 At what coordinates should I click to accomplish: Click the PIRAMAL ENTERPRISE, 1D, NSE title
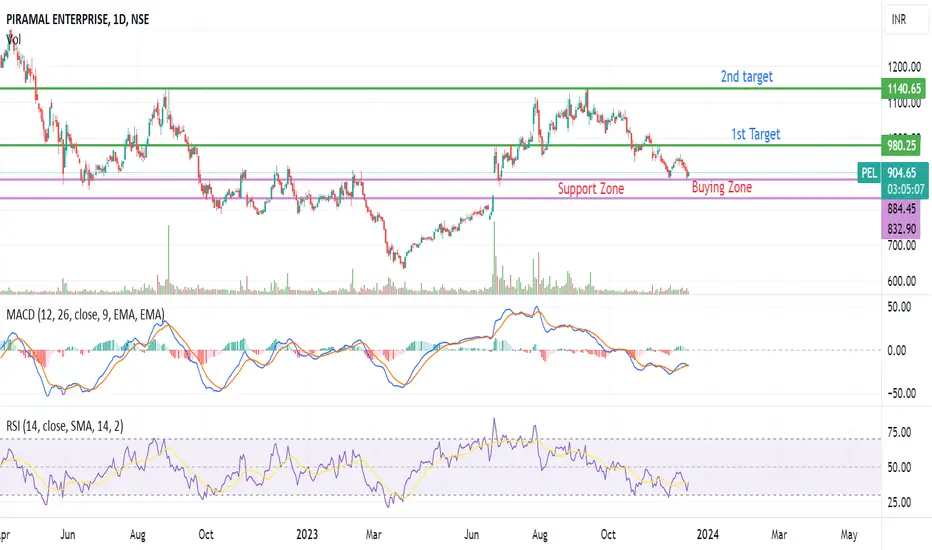point(77,19)
